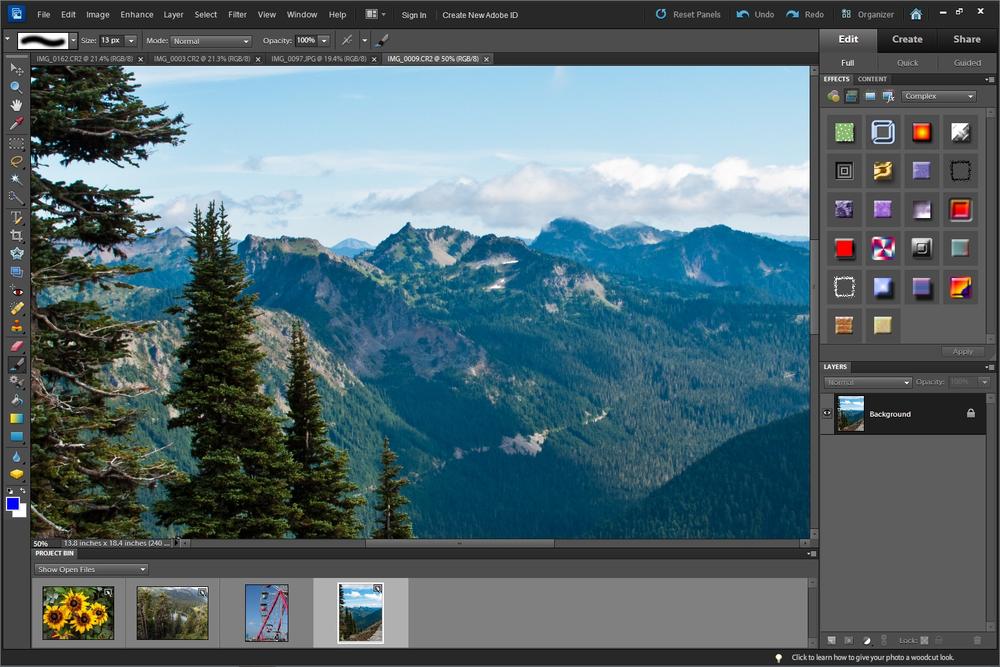Open the Show Open Files dropdown
The image size is (1000, 667).
tap(91, 569)
